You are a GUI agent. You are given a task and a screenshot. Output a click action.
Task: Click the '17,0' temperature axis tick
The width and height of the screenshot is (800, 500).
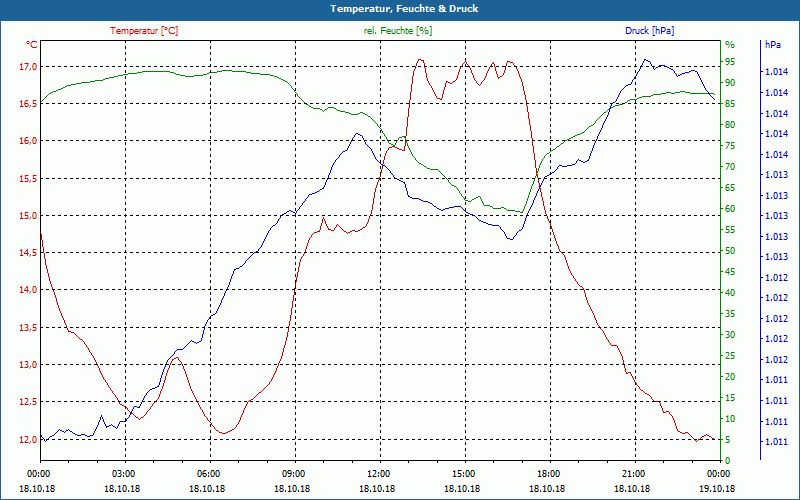point(29,67)
